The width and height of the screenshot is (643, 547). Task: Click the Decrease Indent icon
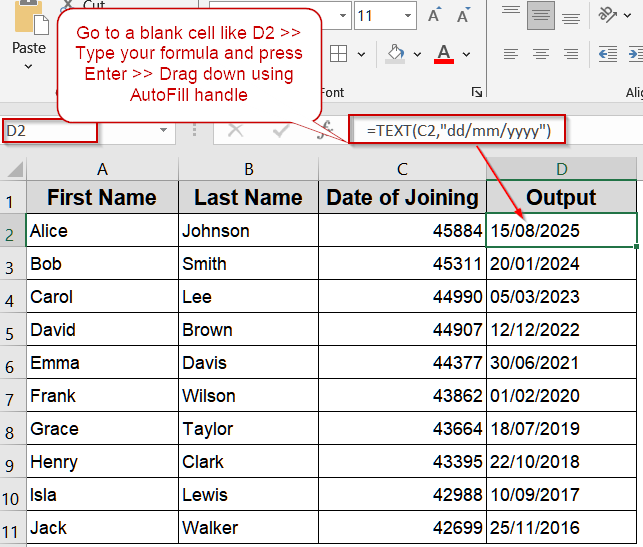point(607,54)
